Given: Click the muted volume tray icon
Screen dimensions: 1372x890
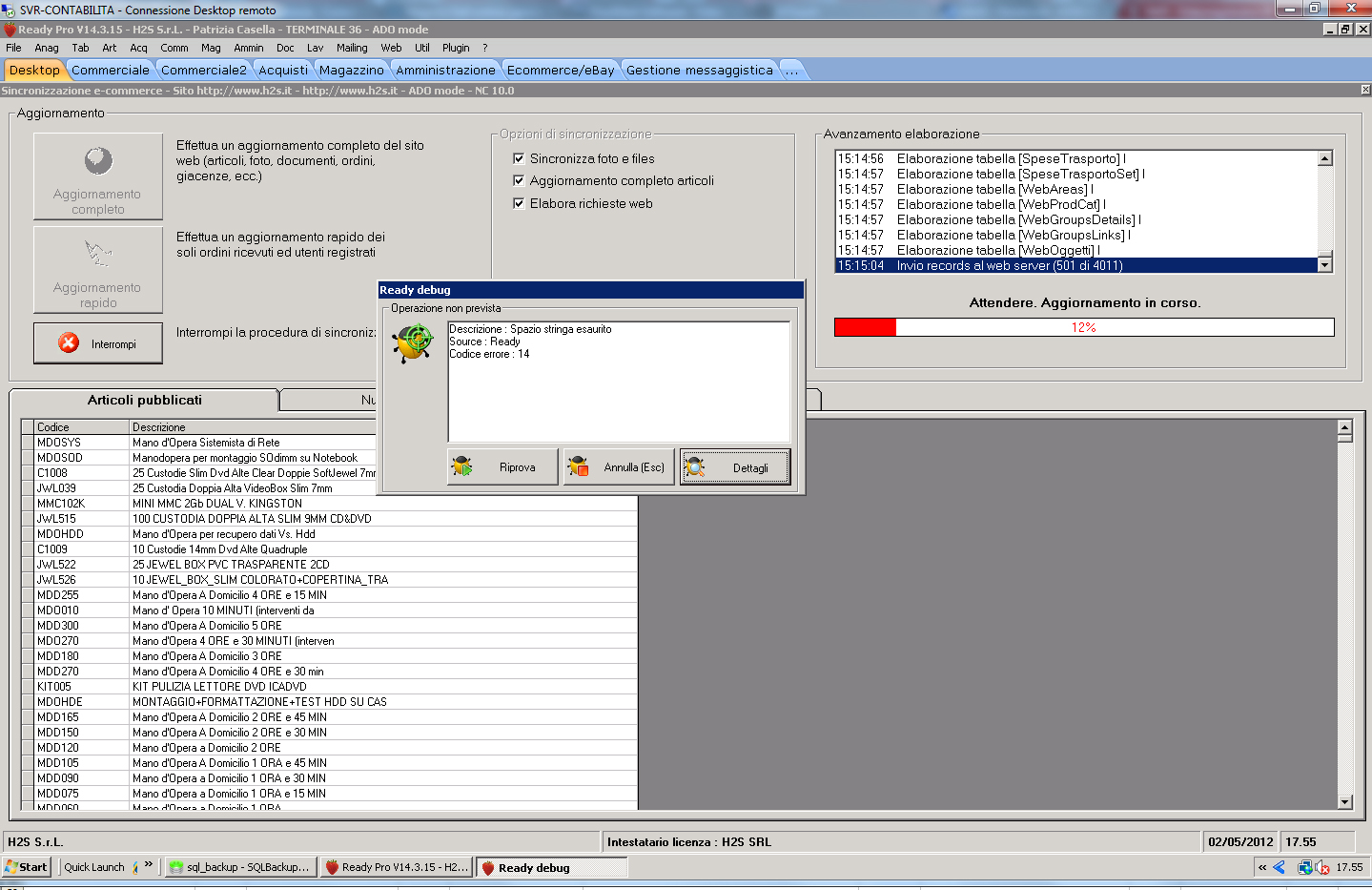Looking at the screenshot, I should point(1322,867).
